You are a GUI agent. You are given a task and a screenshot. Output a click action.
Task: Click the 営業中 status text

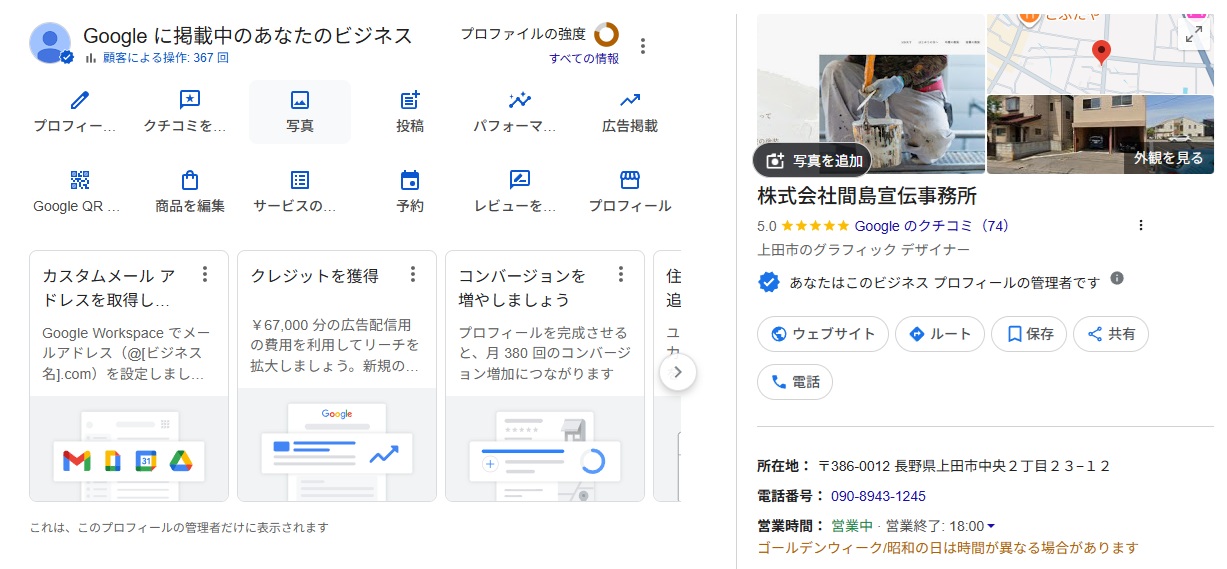852,526
